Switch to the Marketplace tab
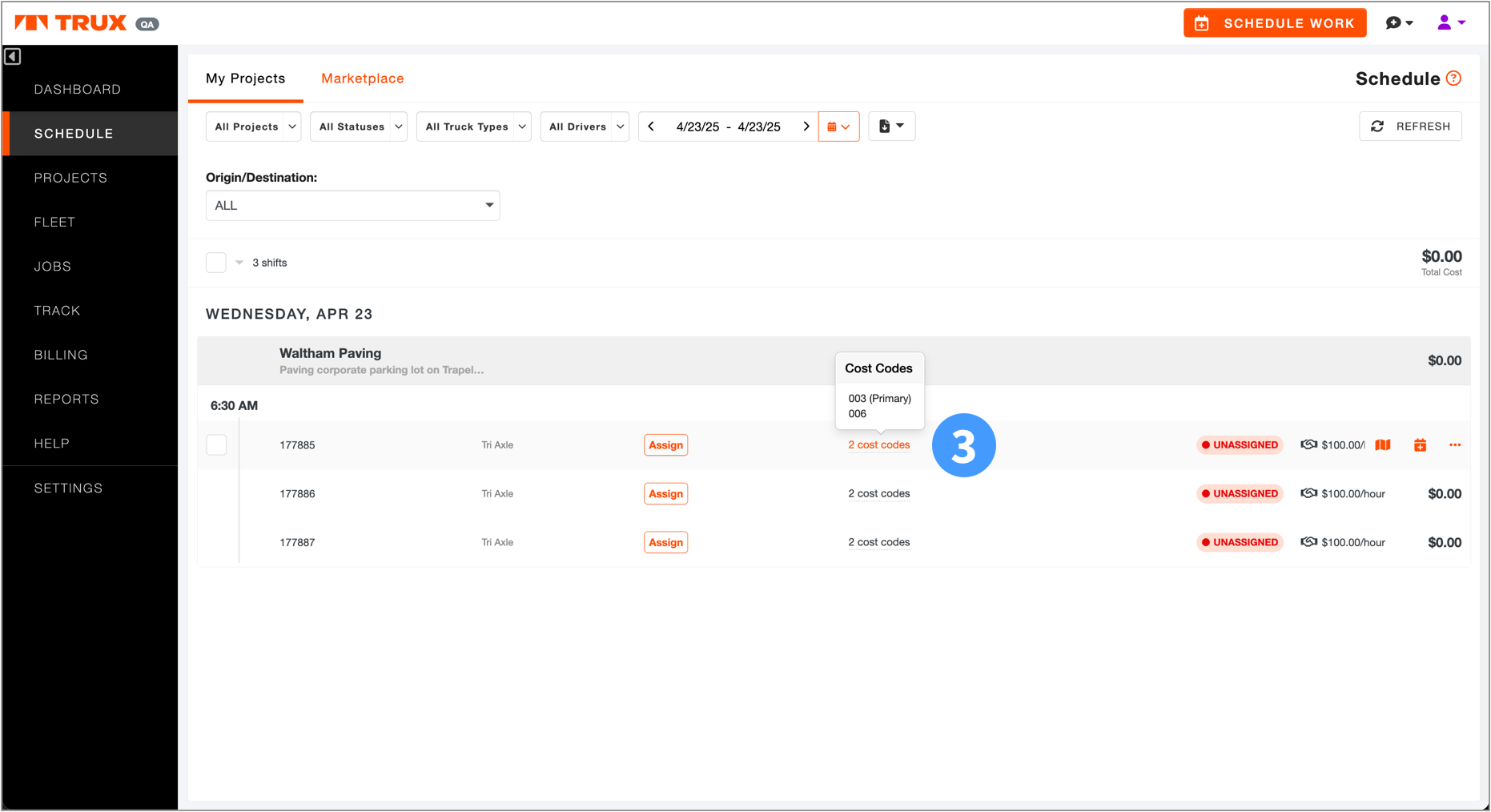This screenshot has width=1491, height=812. tap(362, 78)
